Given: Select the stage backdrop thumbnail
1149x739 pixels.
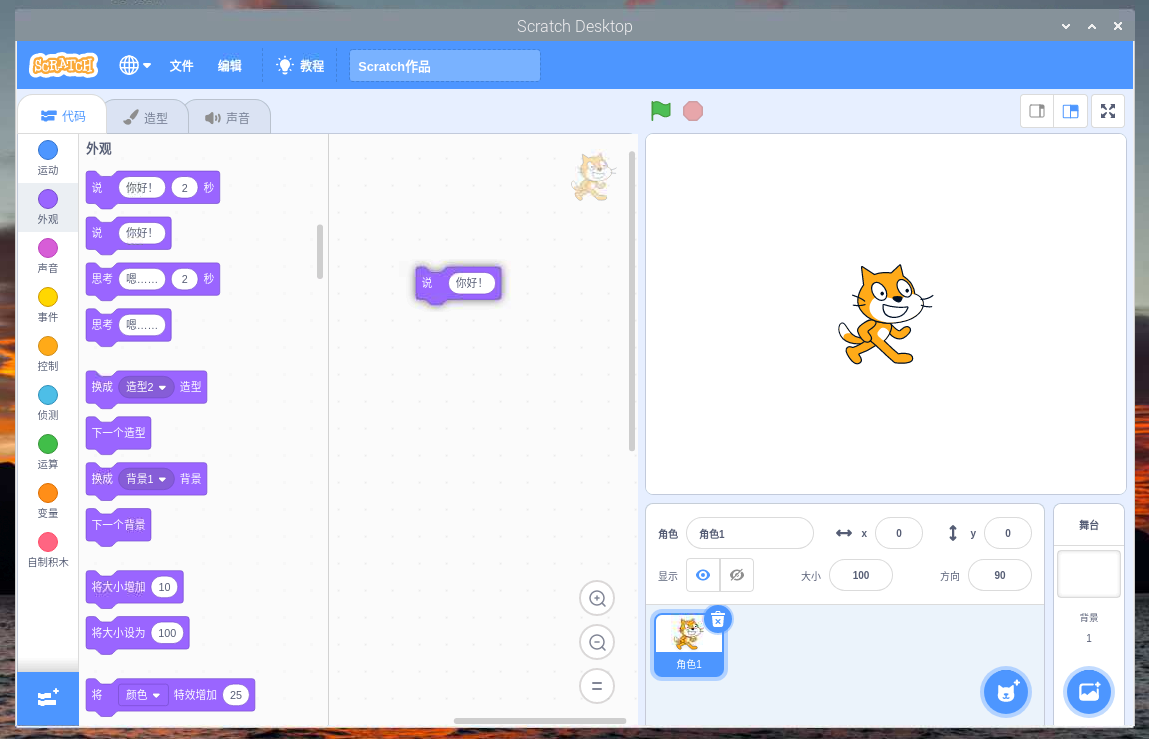Looking at the screenshot, I should [x=1089, y=574].
